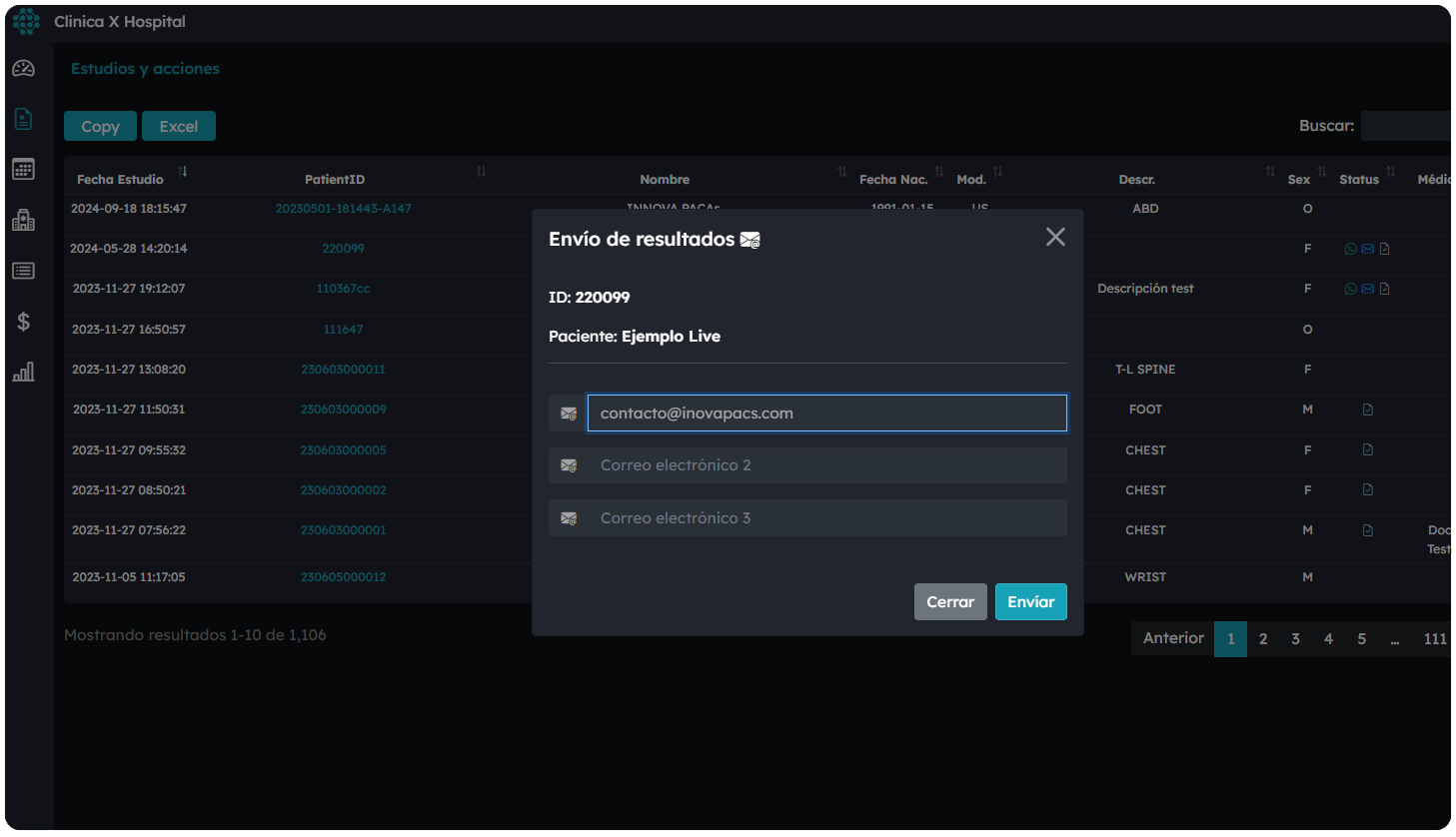This screenshot has height=837, width=1456.
Task: Click the mail icon beside Envío de resultados title
Action: (749, 240)
